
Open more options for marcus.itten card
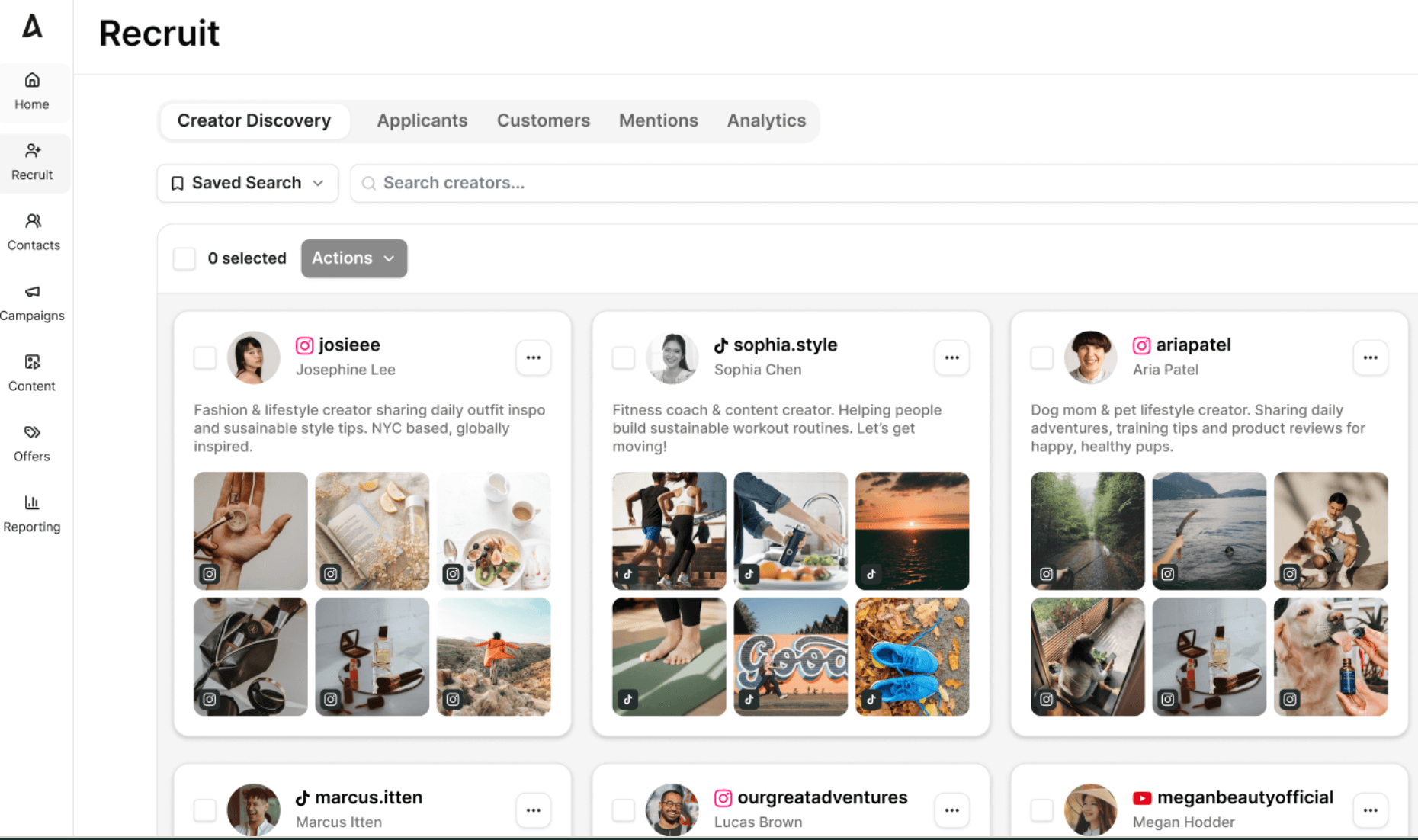point(534,810)
